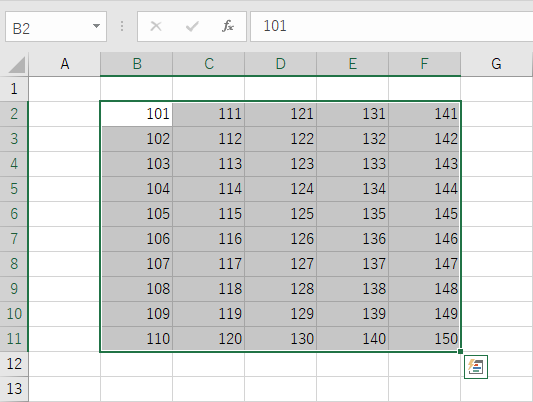Select row 7 header
This screenshot has height=402, width=533.
click(14, 239)
